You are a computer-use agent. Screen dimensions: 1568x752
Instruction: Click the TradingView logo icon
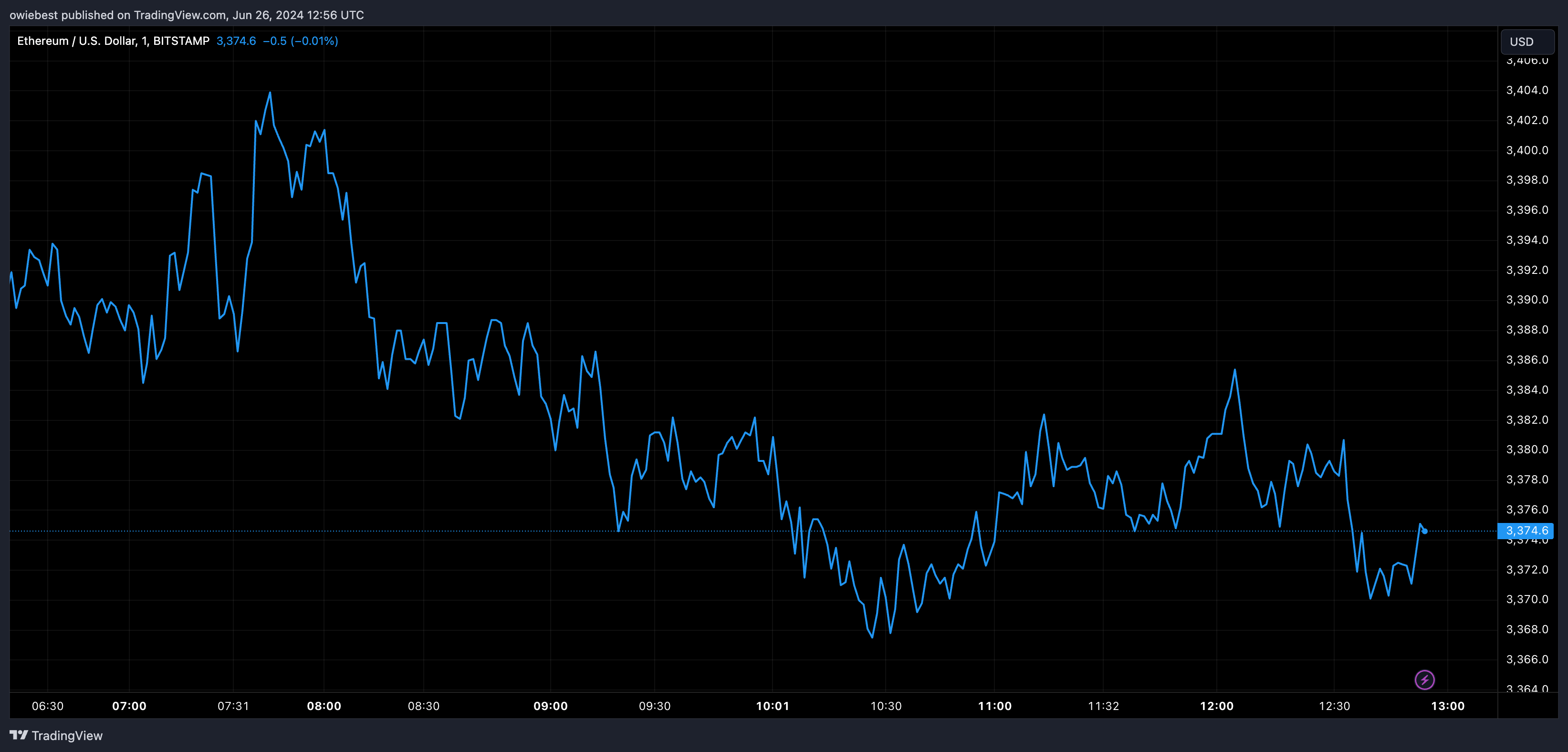point(19,735)
